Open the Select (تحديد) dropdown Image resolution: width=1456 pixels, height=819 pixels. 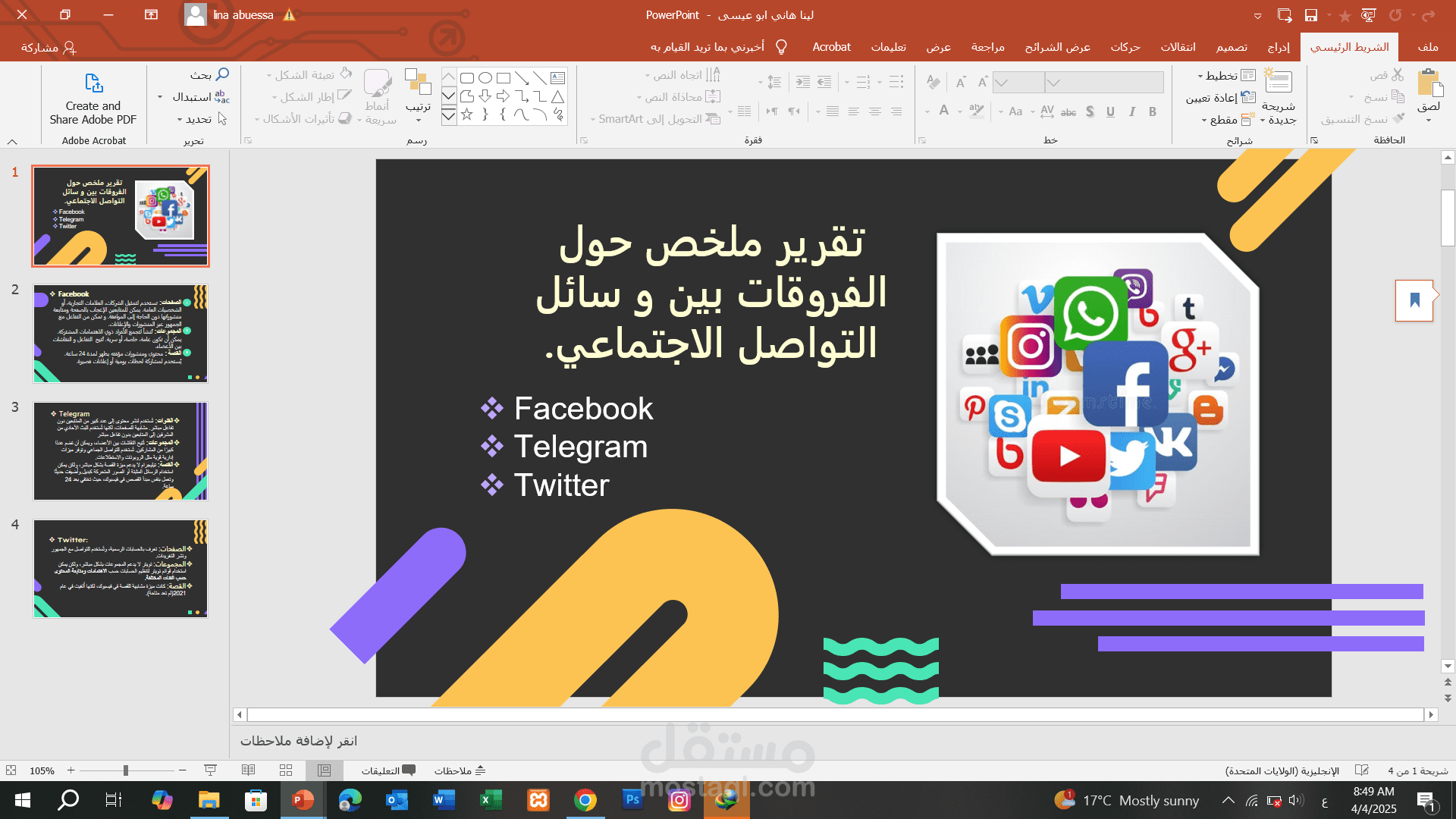pyautogui.click(x=202, y=119)
